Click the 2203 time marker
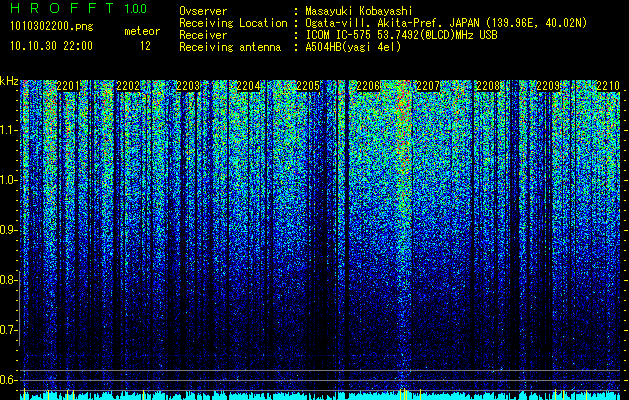 188,86
